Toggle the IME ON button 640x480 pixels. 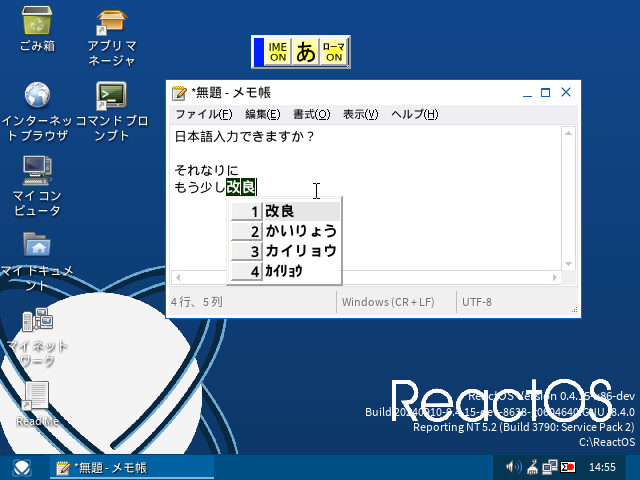point(278,52)
